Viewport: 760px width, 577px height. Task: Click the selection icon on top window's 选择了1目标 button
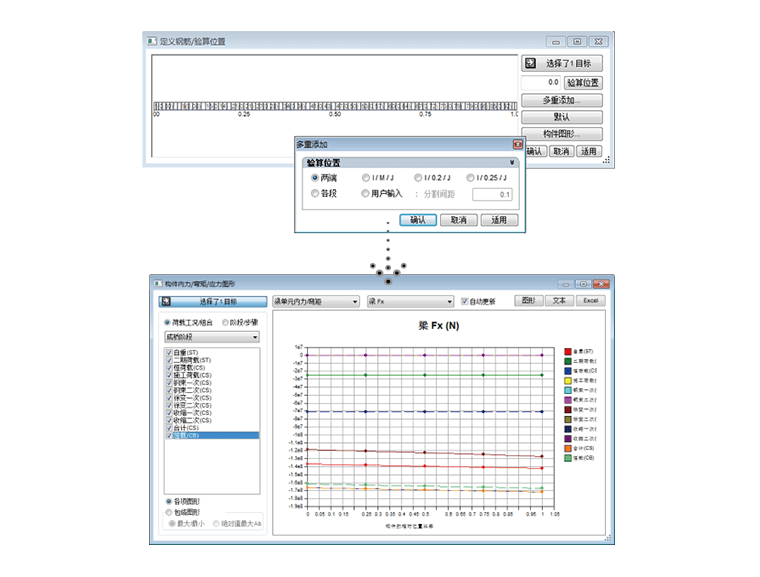[530, 63]
